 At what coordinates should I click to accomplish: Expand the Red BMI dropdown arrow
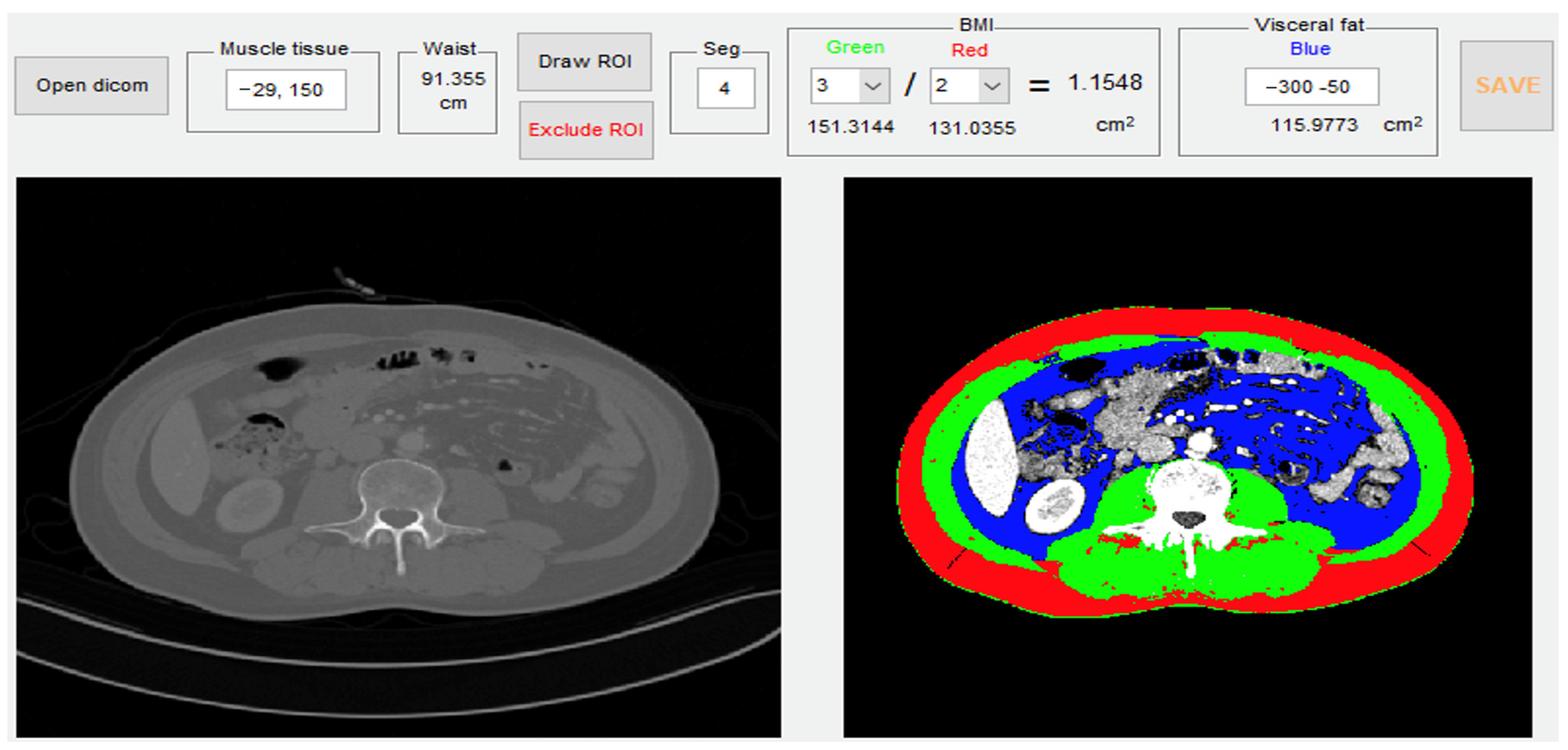coord(993,86)
